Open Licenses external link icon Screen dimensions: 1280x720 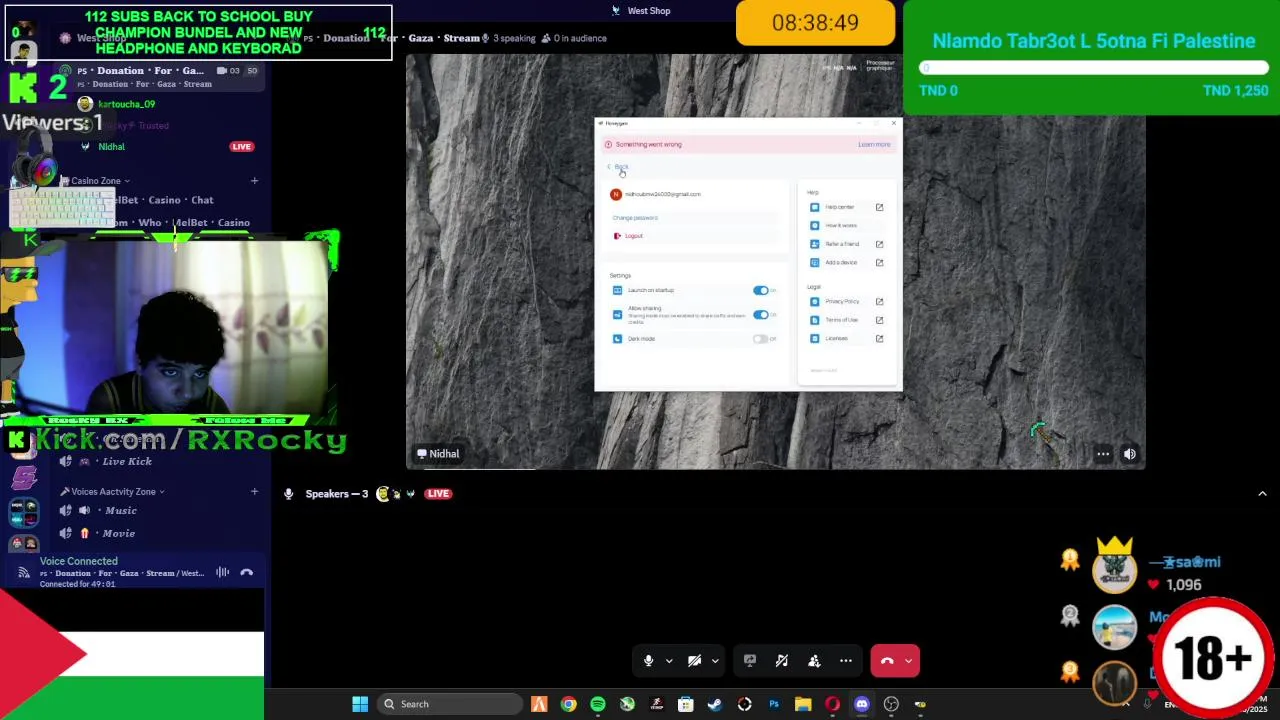(880, 338)
